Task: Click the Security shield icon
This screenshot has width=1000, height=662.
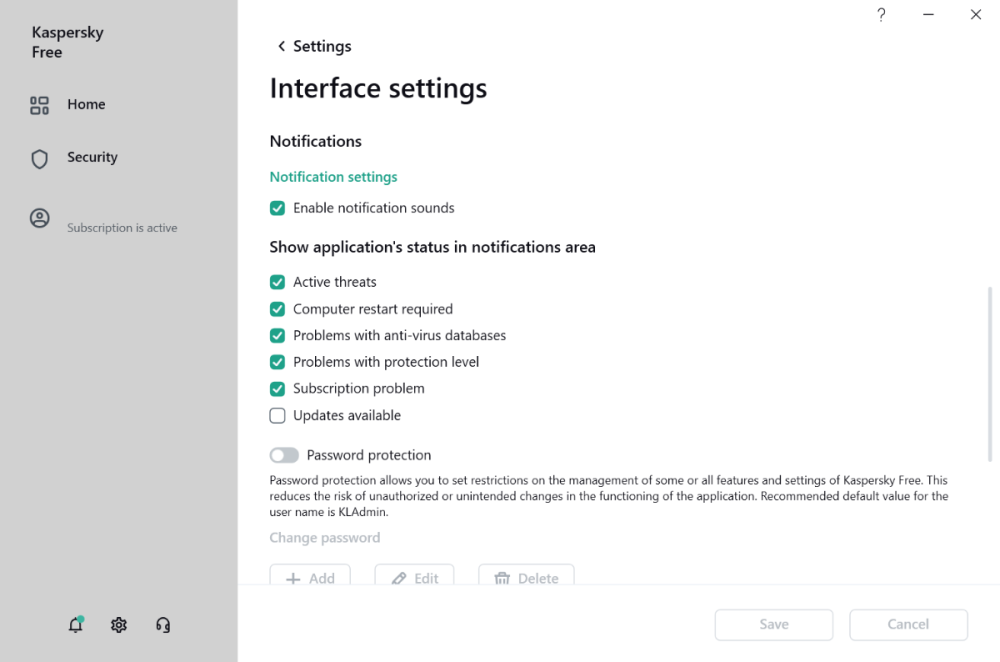Action: pyautogui.click(x=40, y=158)
